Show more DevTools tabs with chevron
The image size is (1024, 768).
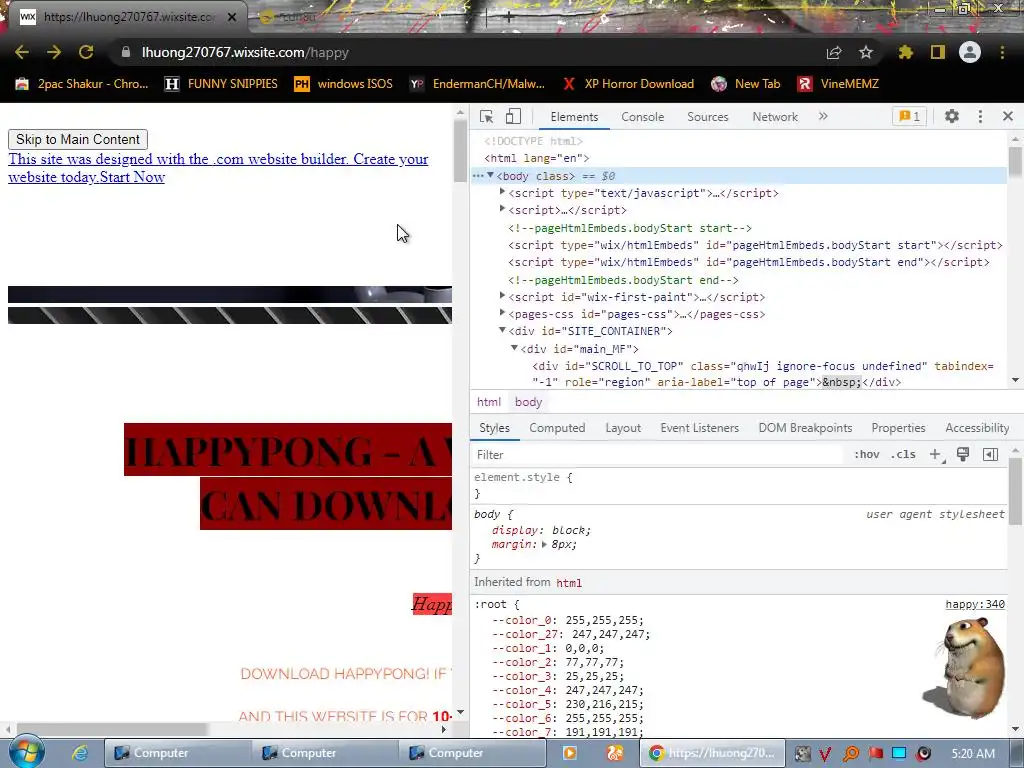[x=823, y=116]
